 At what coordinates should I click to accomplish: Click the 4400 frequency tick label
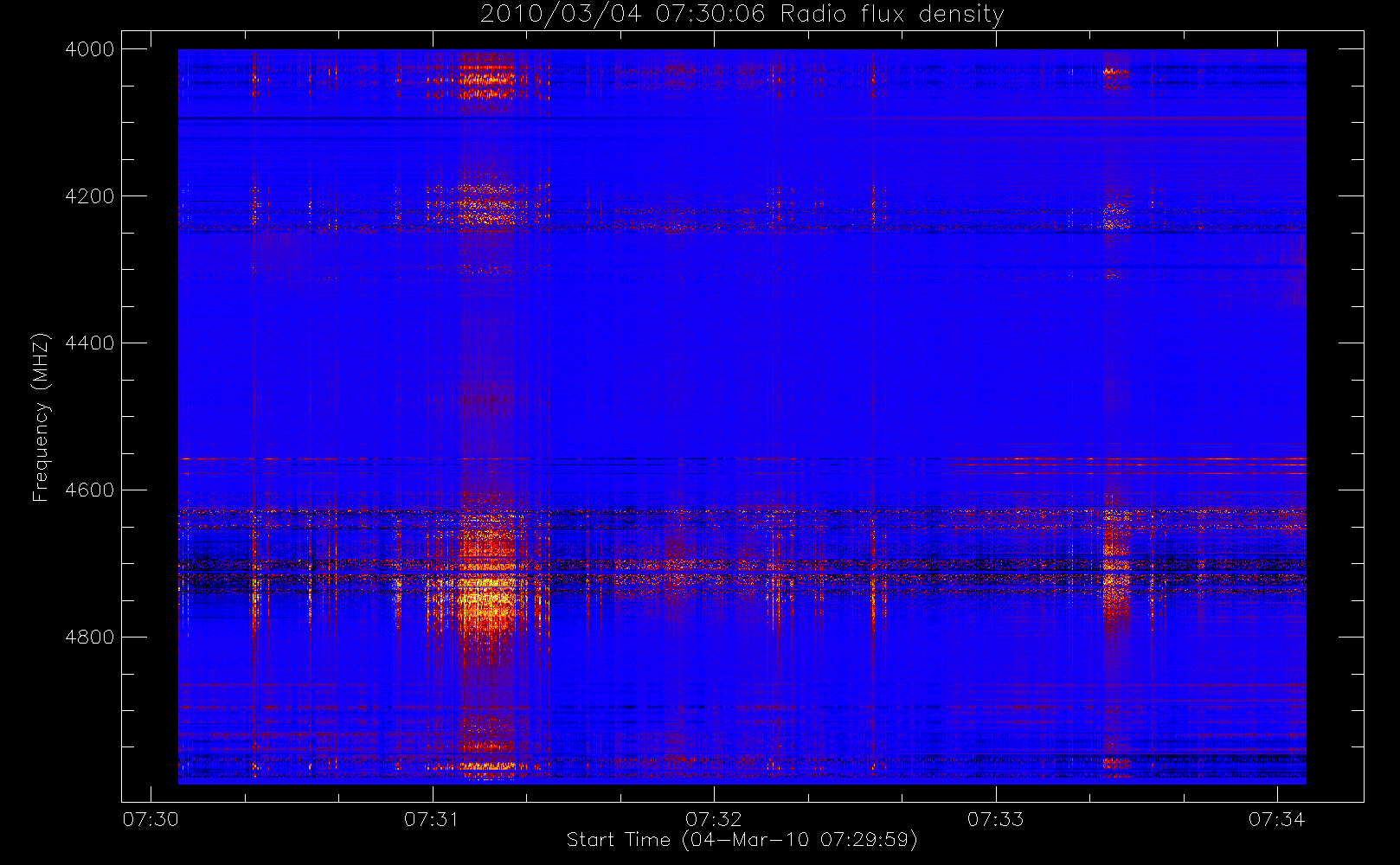[x=90, y=343]
